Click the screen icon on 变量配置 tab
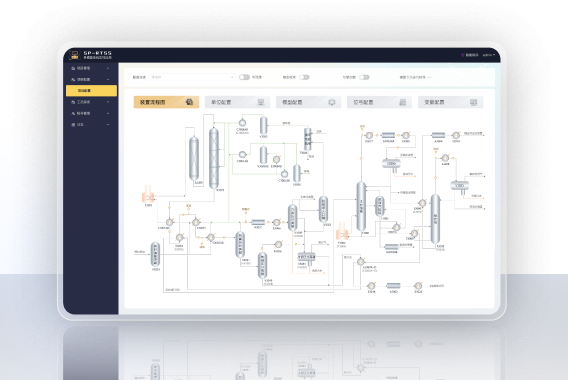Screen dimensions: 568x380 pyautogui.click(x=473, y=103)
